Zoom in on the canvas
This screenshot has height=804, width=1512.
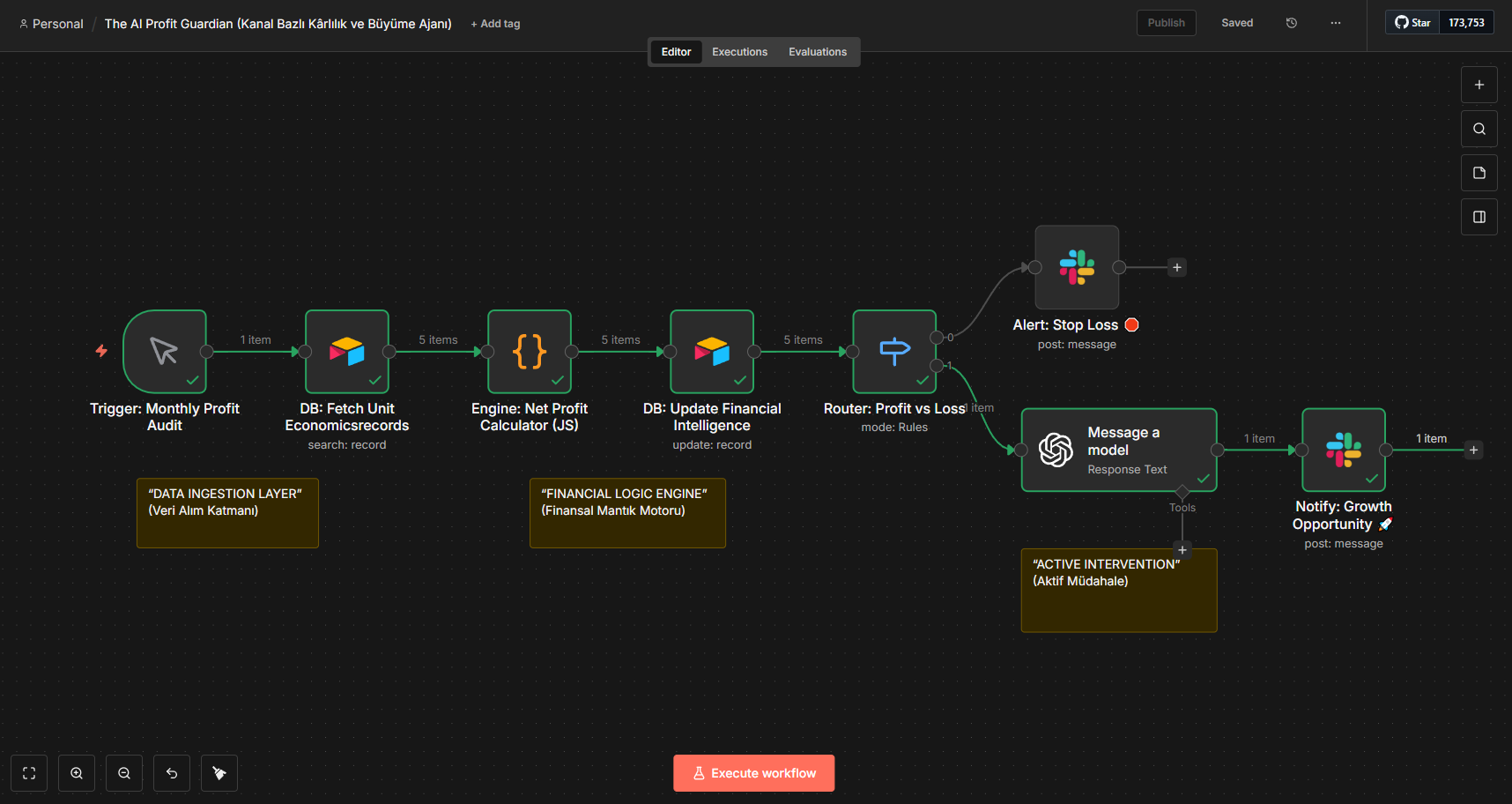[x=77, y=773]
